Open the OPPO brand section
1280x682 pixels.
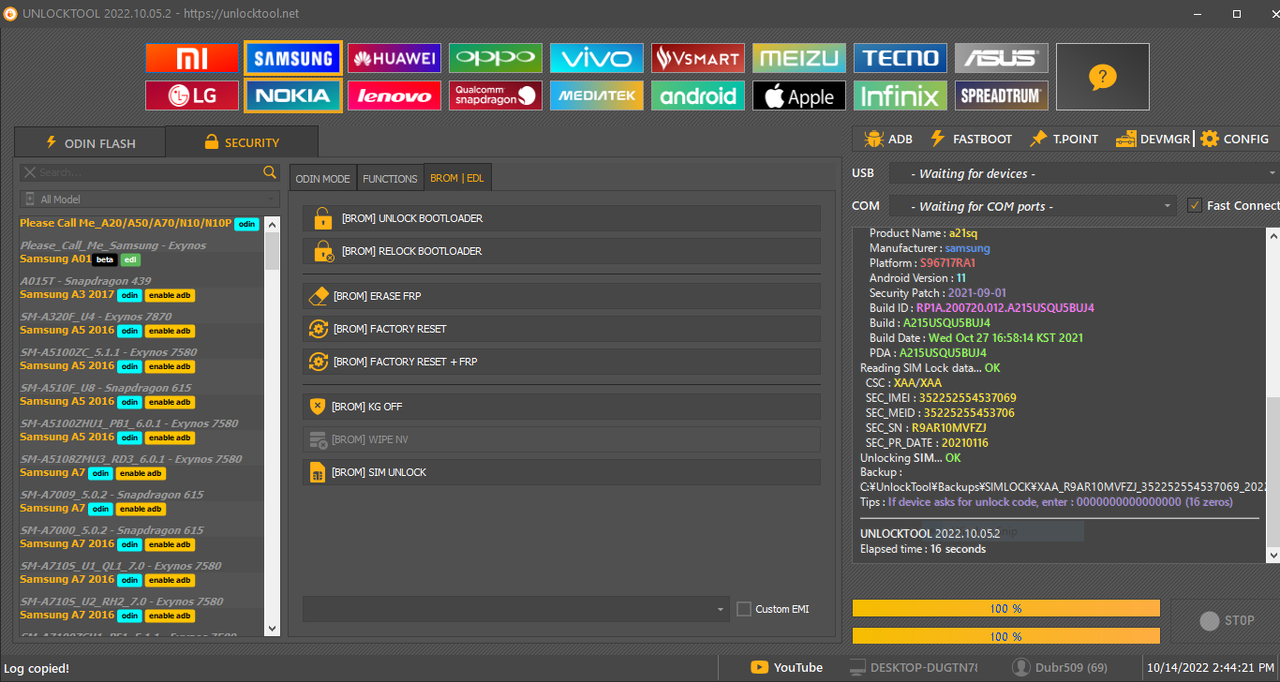[x=495, y=58]
